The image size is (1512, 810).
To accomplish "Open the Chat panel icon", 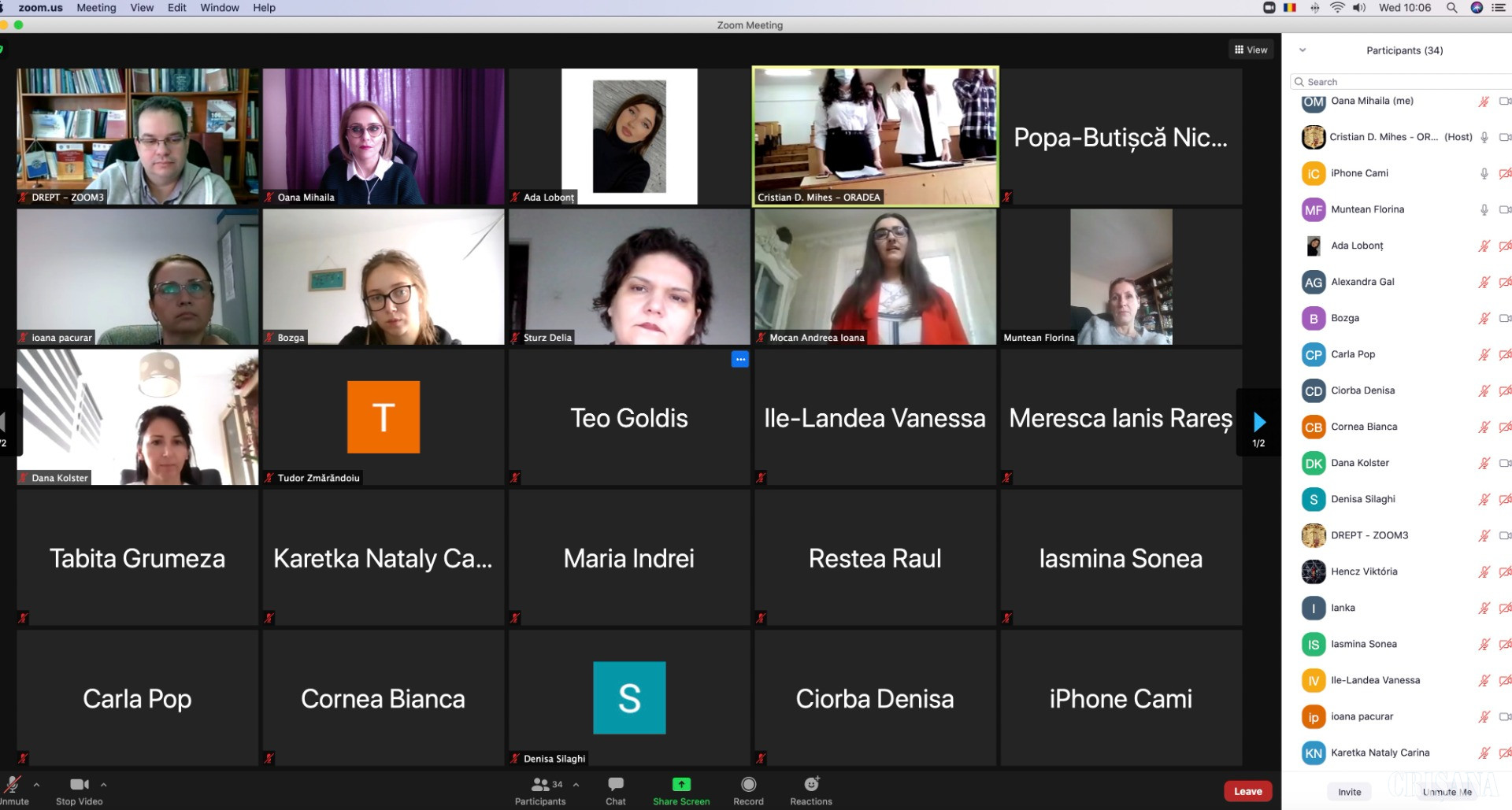I will [615, 784].
